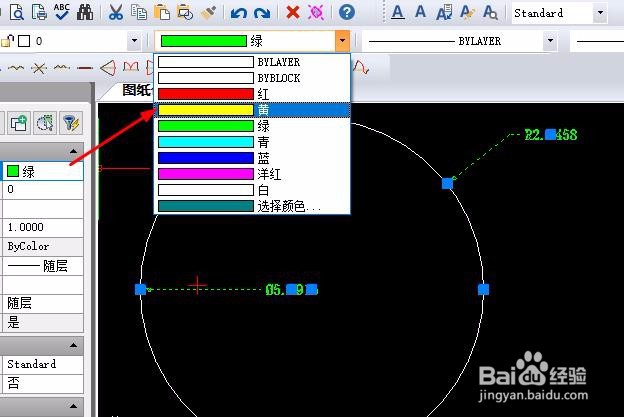Activate Match Properties brush
The image size is (624, 417).
tap(209, 12)
